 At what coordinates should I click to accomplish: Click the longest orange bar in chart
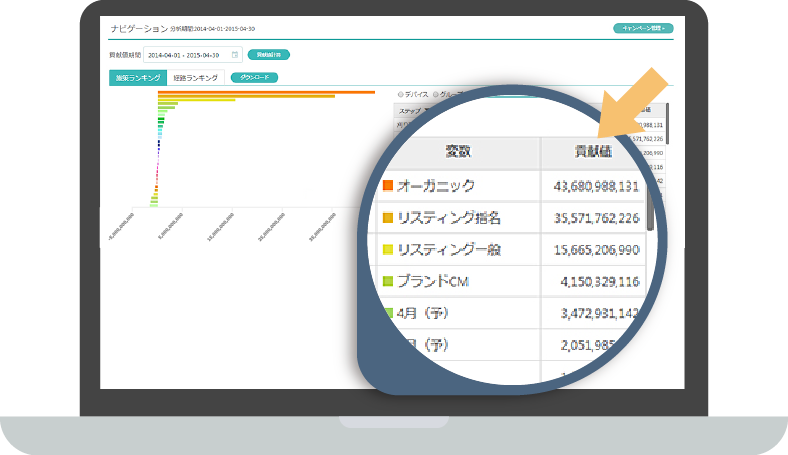click(266, 92)
